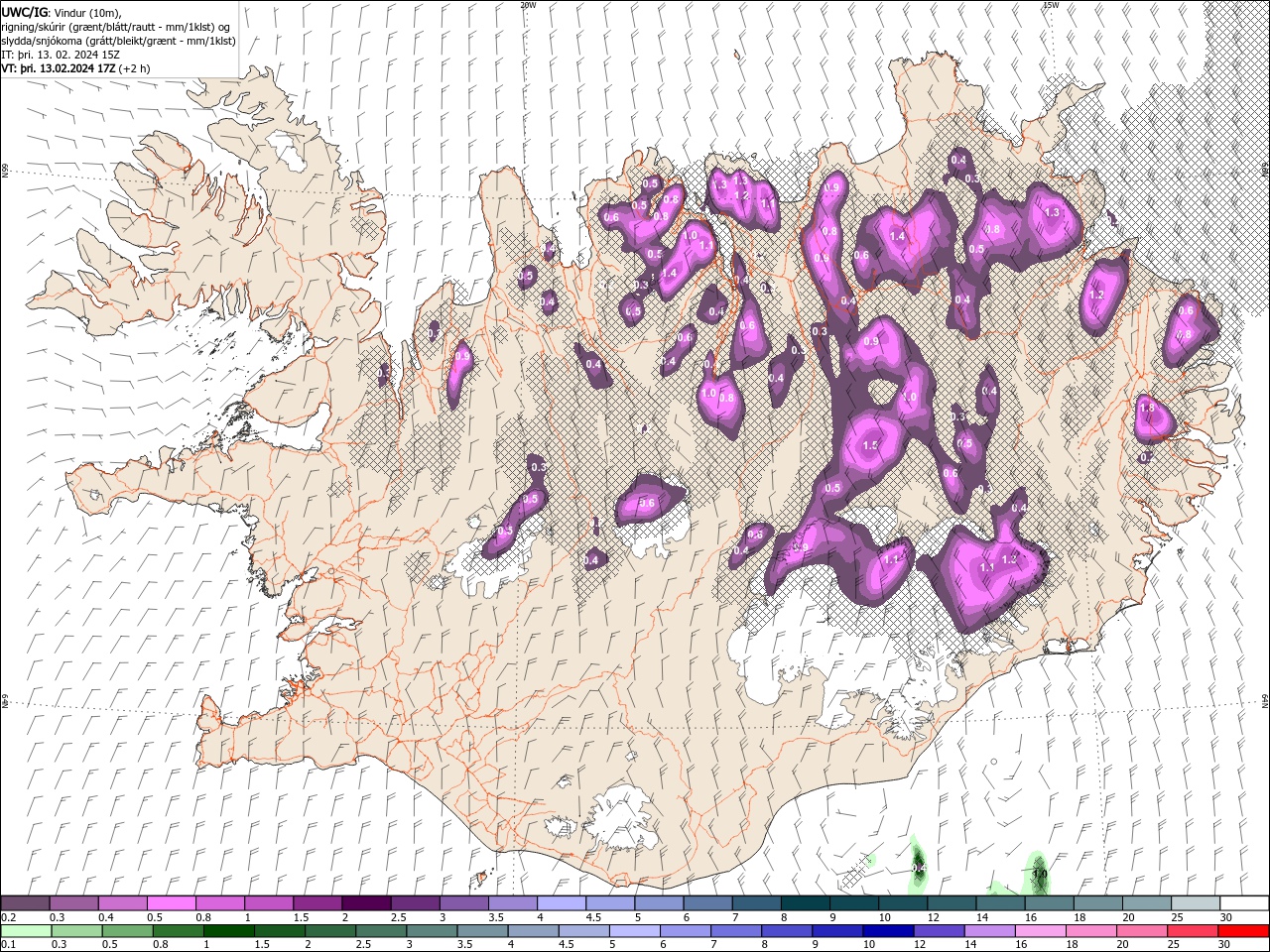Select the red rain-row swatch labeled 30
The width and height of the screenshot is (1270, 952).
1243,931
